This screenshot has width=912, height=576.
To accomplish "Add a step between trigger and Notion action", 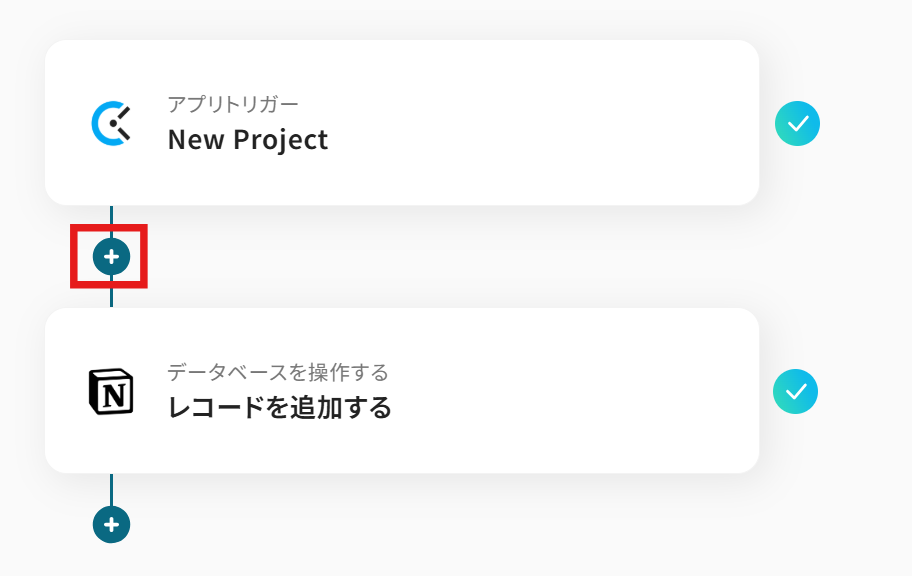I will pos(111,257).
